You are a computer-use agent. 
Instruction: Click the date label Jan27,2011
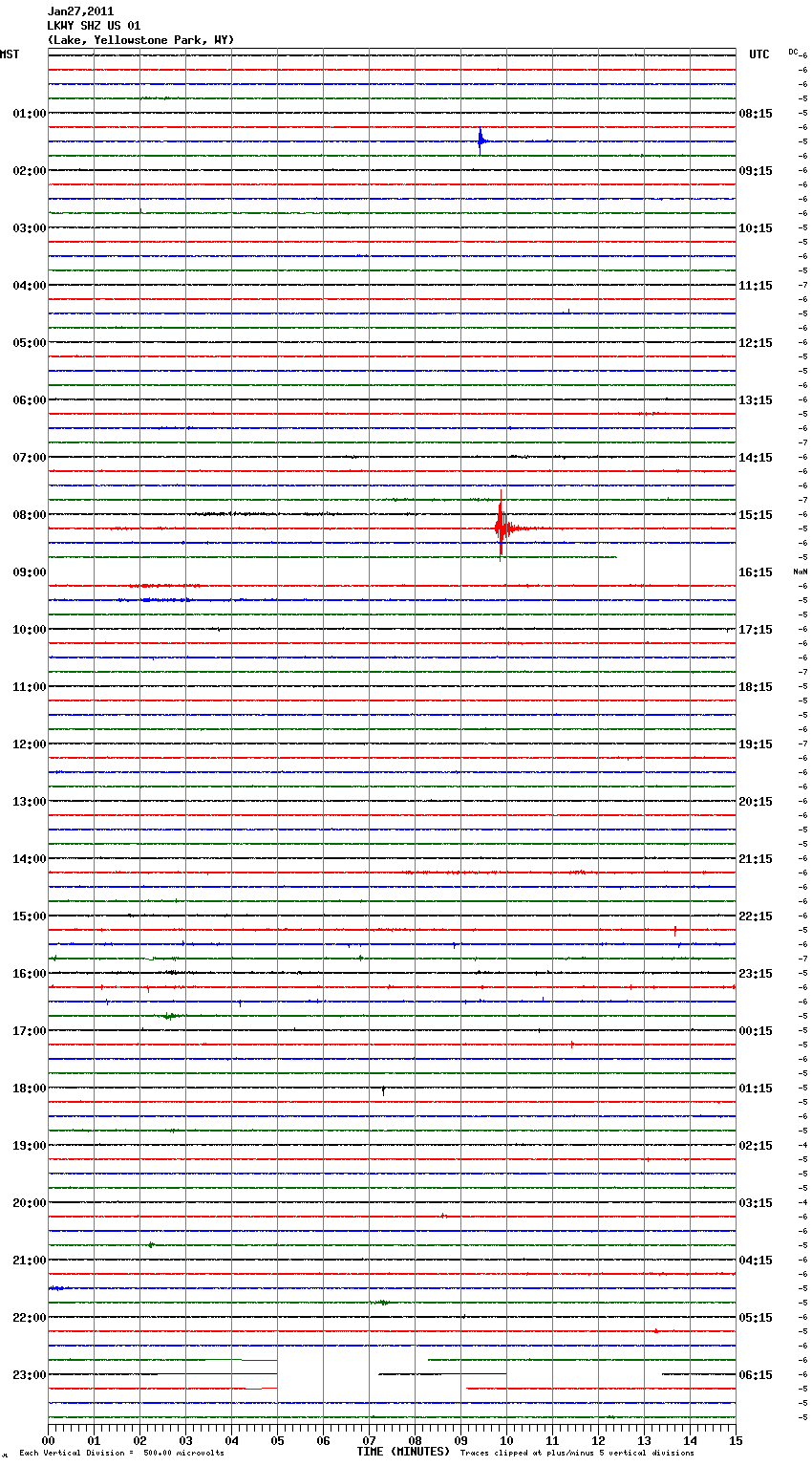[x=80, y=11]
